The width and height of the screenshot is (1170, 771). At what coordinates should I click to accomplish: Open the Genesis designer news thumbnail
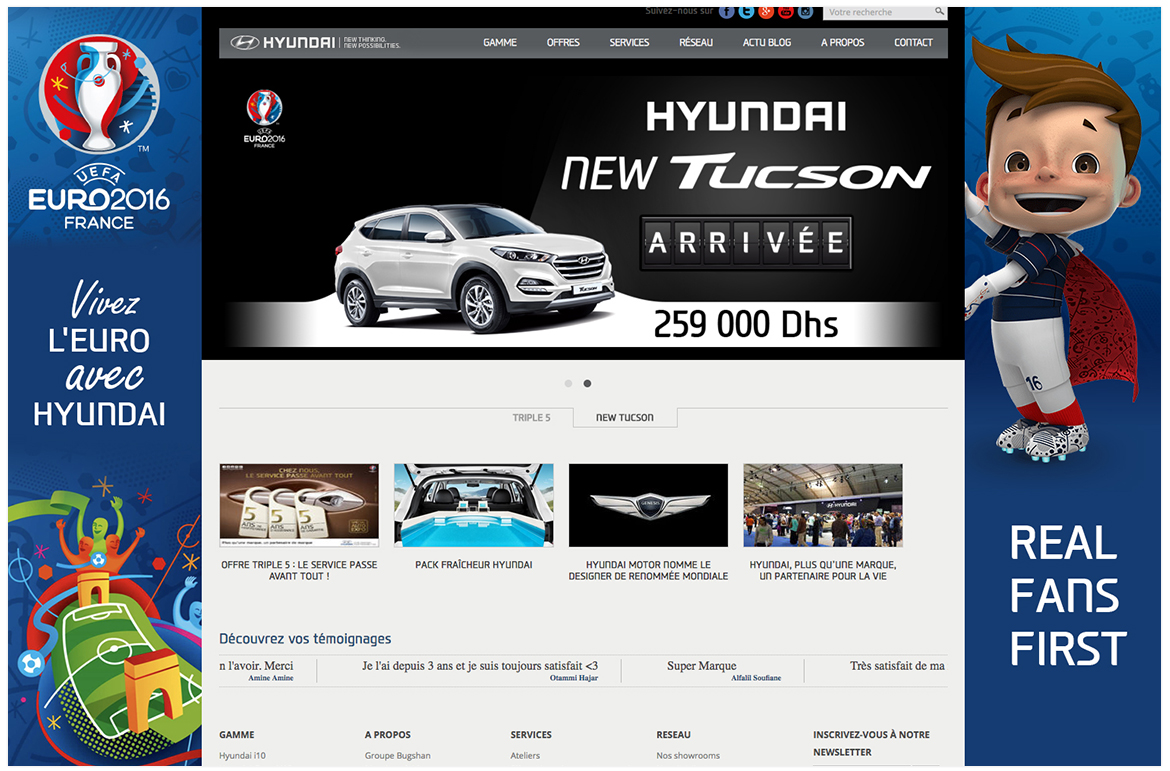point(648,505)
